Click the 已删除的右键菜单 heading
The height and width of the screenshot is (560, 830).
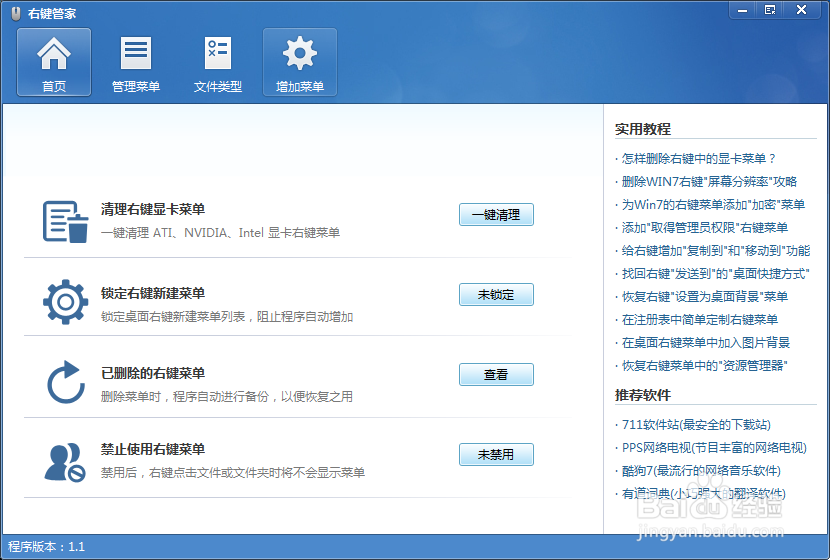[153, 373]
